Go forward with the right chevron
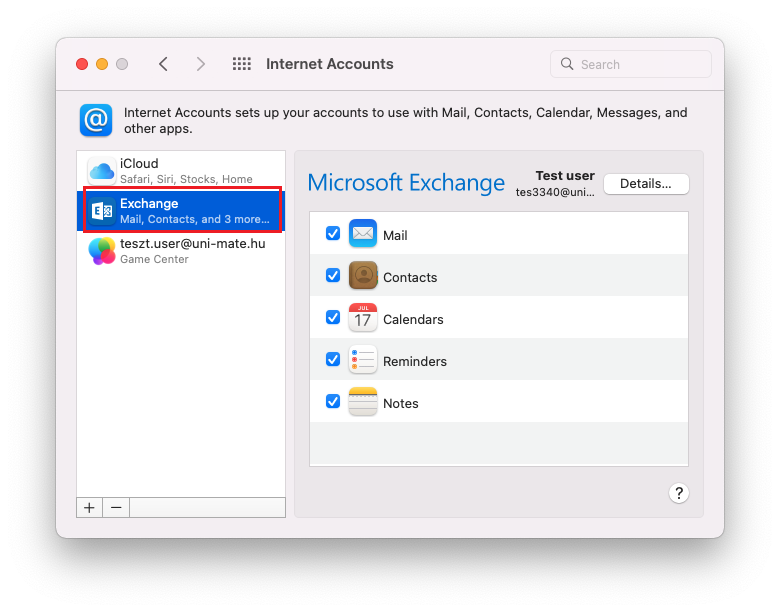This screenshot has height=612, width=780. 200,64
